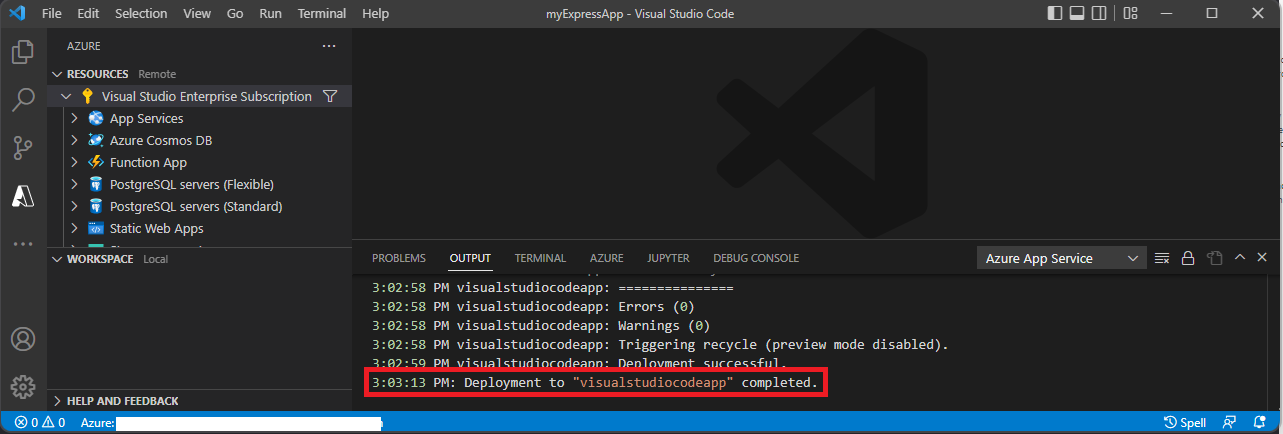
Task: Expand PostgreSQL servers (Standard) node
Action: [x=74, y=206]
